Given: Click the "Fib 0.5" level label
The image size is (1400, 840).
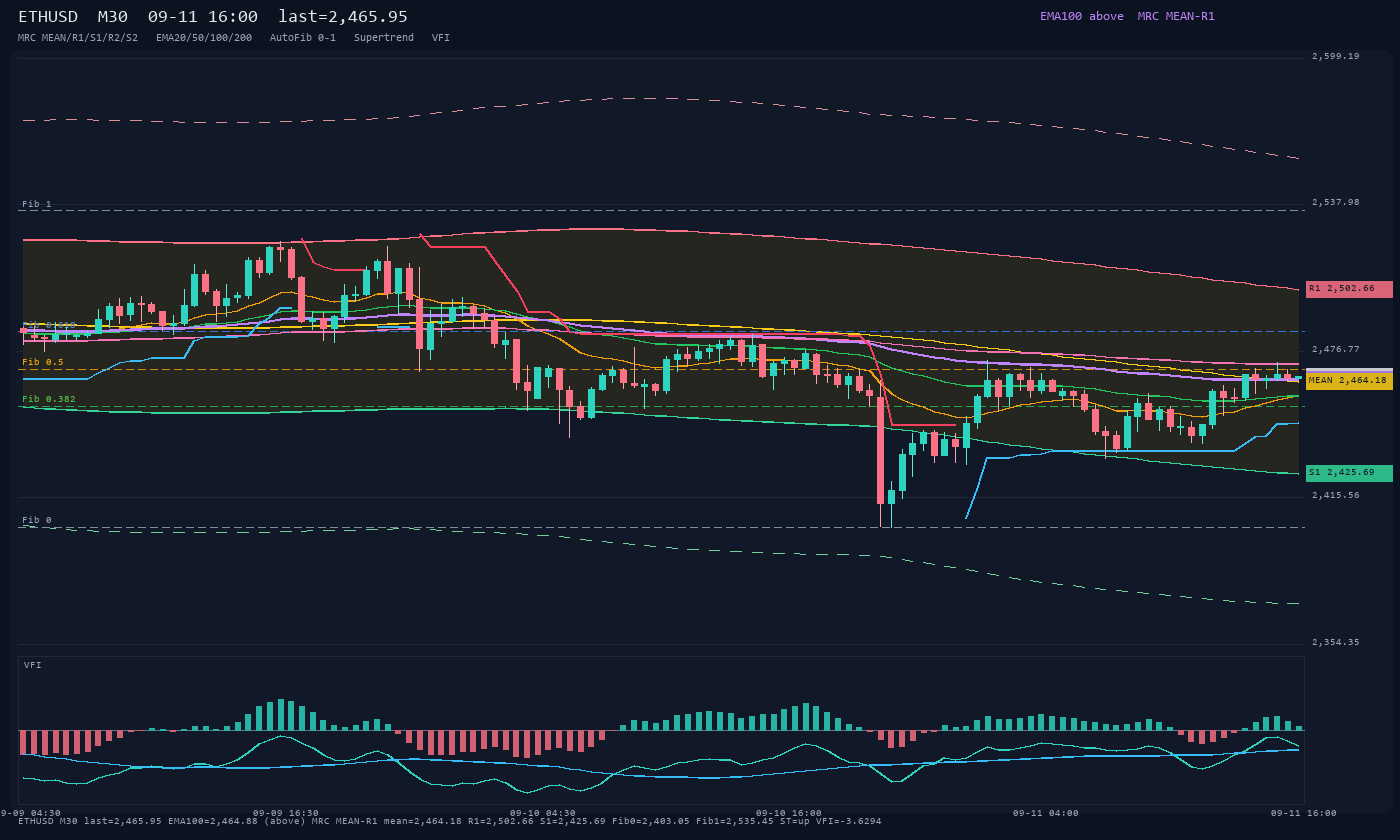Looking at the screenshot, I should (43, 363).
